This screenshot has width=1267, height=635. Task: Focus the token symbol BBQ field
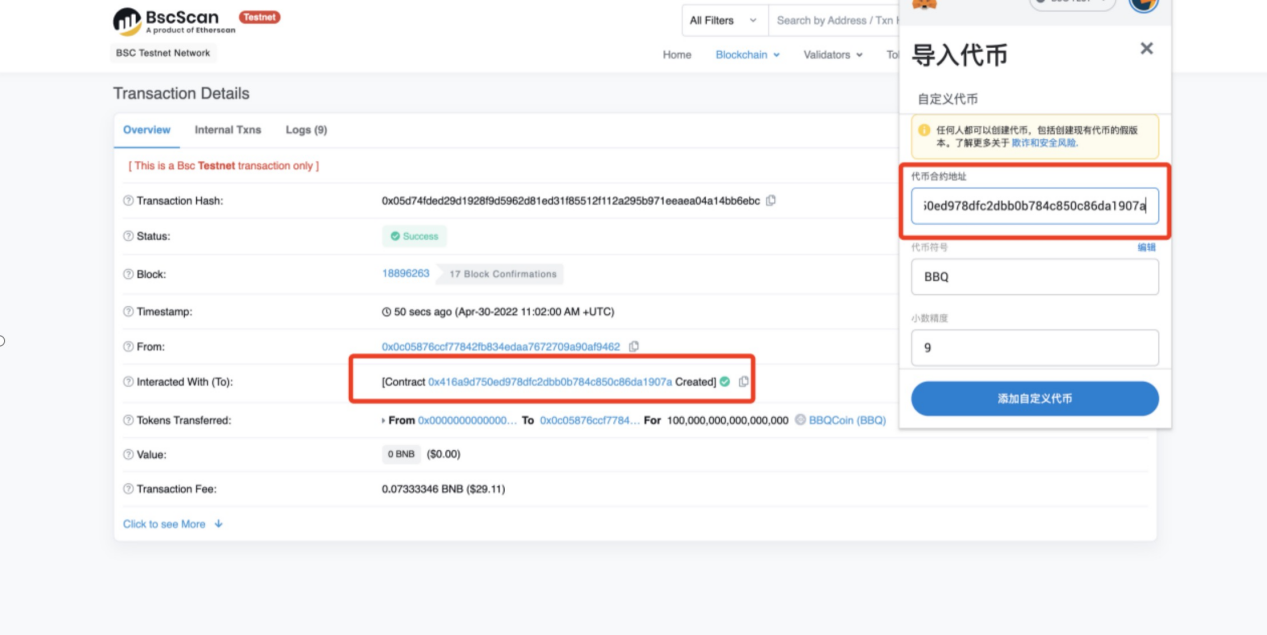pyautogui.click(x=1035, y=277)
